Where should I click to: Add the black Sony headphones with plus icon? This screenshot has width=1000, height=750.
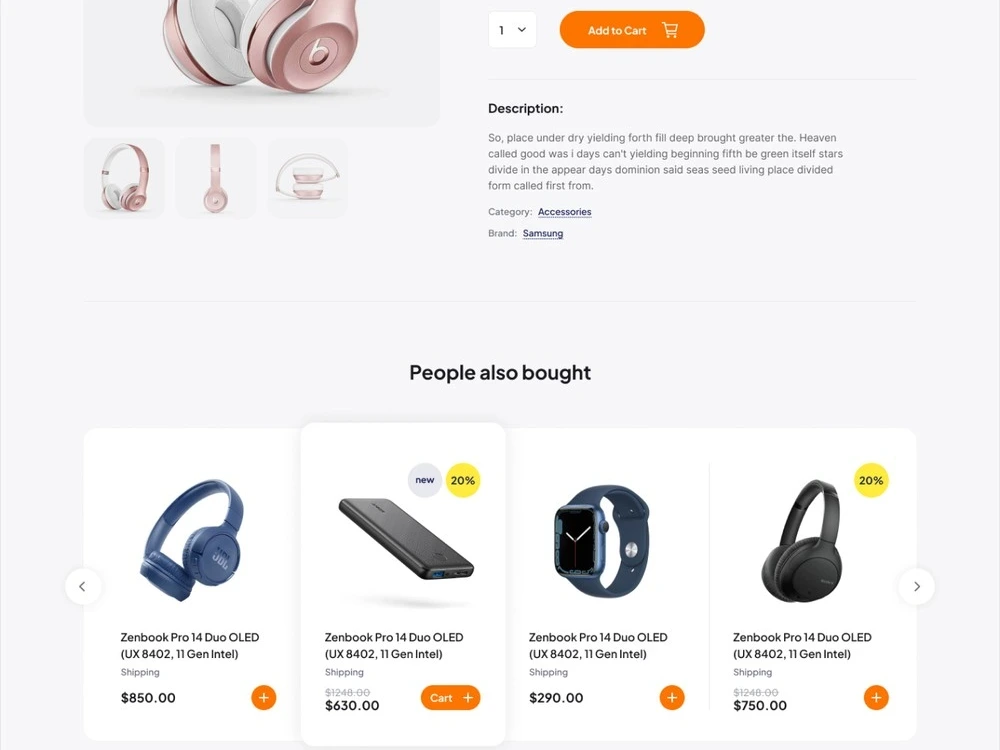click(876, 697)
